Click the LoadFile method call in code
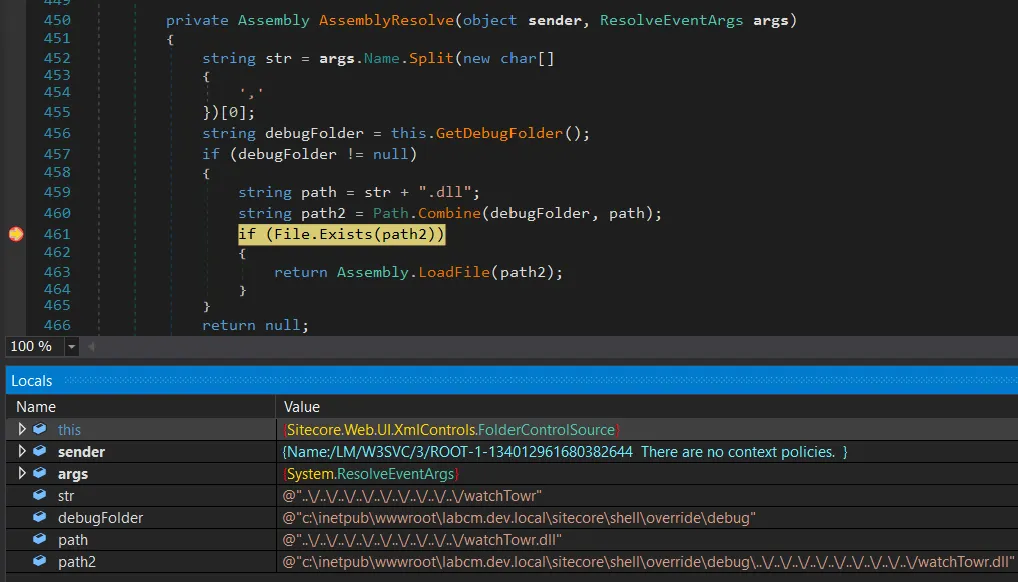The height and width of the screenshot is (582, 1018). [x=454, y=272]
